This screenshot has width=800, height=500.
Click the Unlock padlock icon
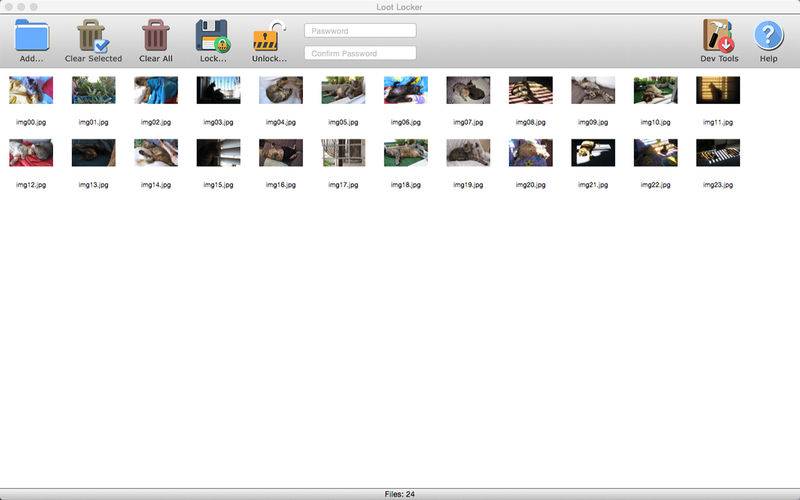click(269, 36)
